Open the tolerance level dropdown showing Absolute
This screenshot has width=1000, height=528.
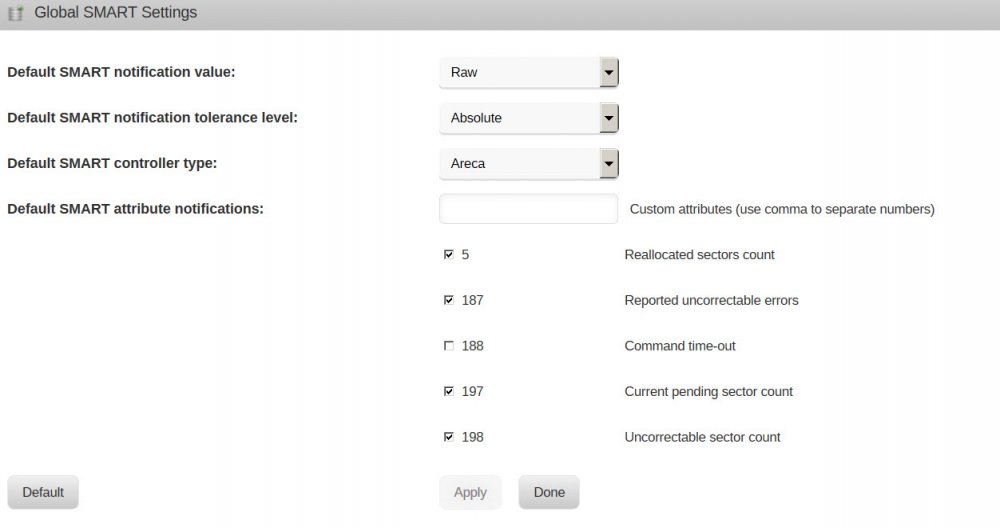pos(529,118)
